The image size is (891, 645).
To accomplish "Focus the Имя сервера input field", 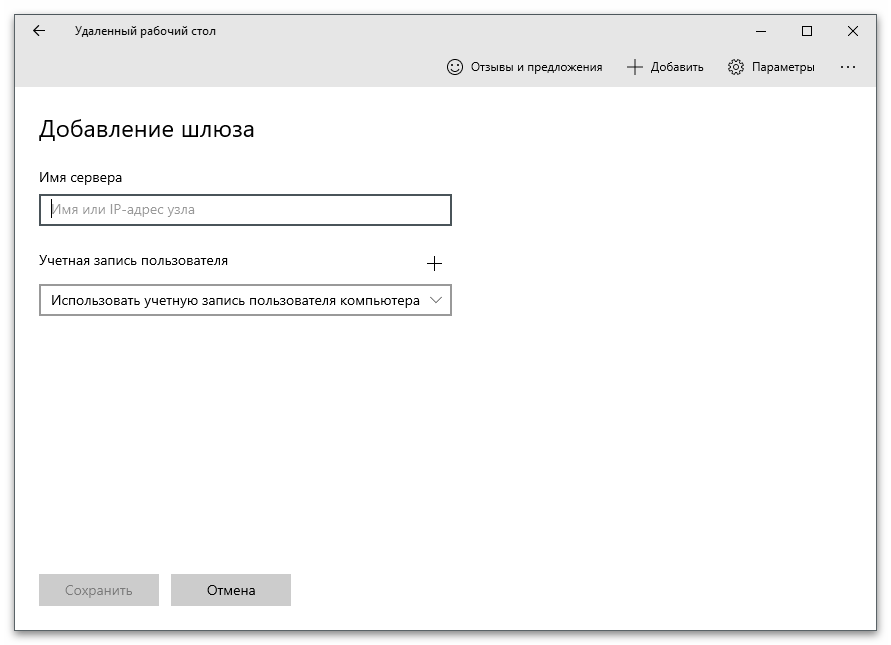I will click(x=245, y=210).
